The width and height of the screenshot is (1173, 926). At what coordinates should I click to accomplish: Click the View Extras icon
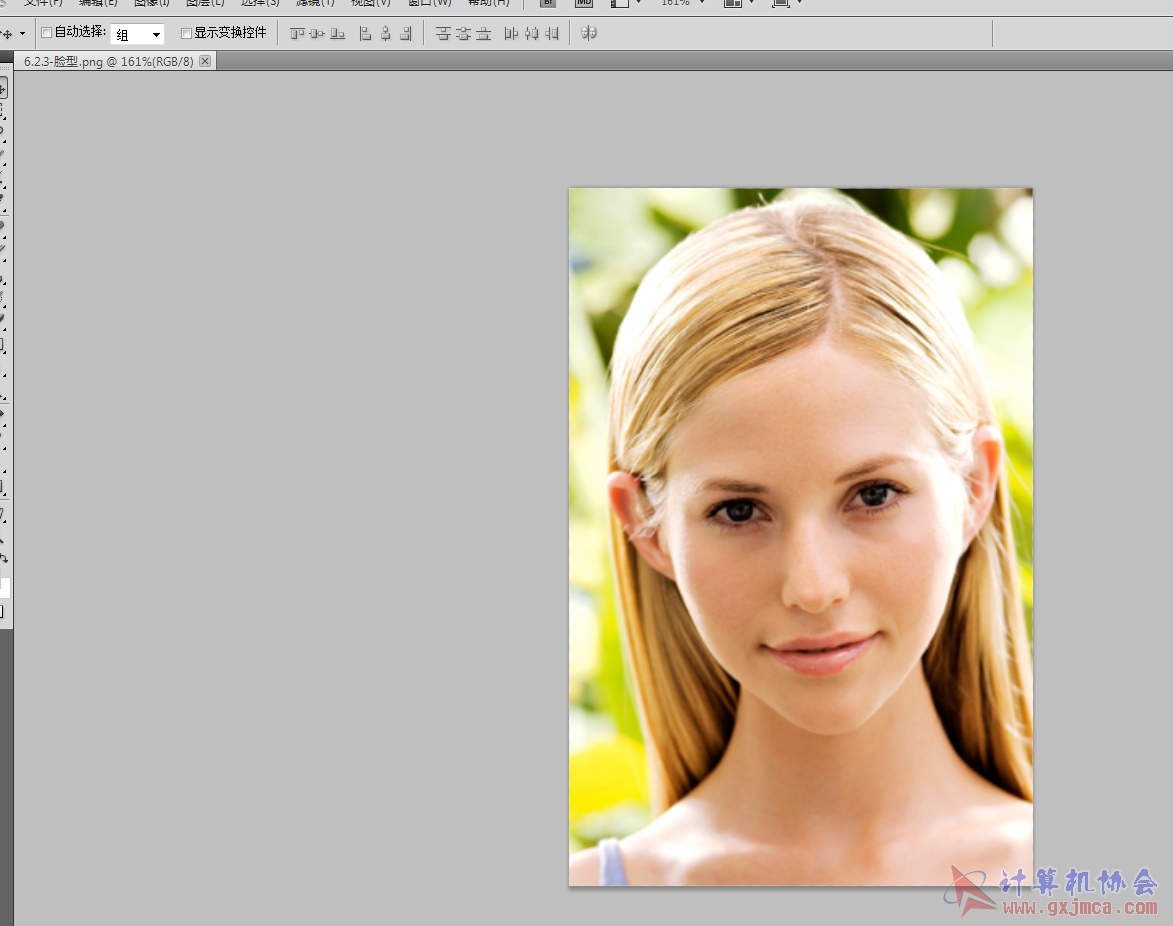(619, 3)
